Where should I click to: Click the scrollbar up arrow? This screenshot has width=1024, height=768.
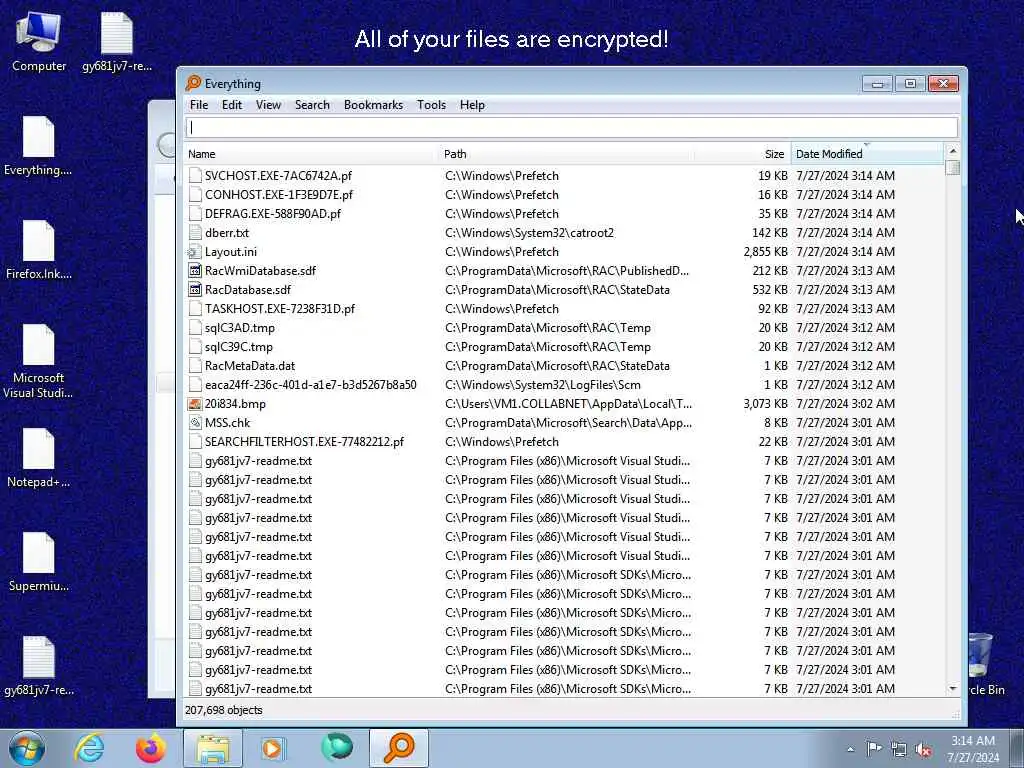952,151
